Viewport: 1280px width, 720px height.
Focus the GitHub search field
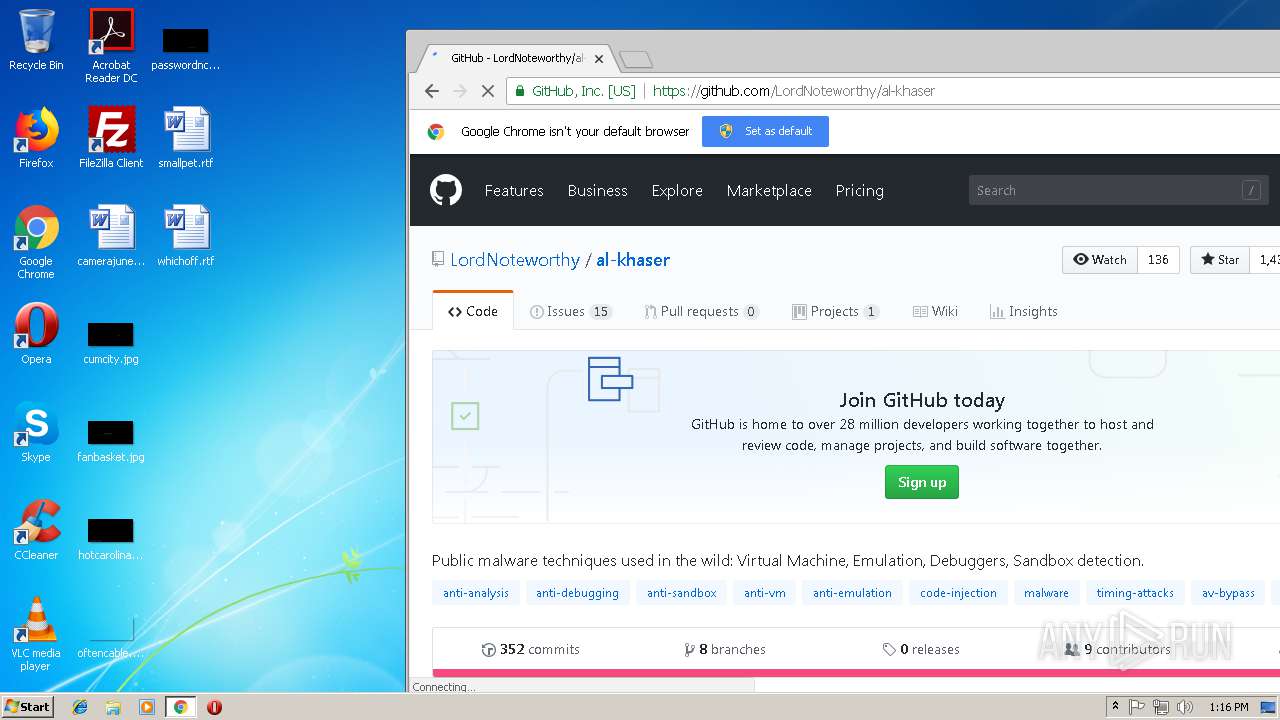coord(1118,190)
